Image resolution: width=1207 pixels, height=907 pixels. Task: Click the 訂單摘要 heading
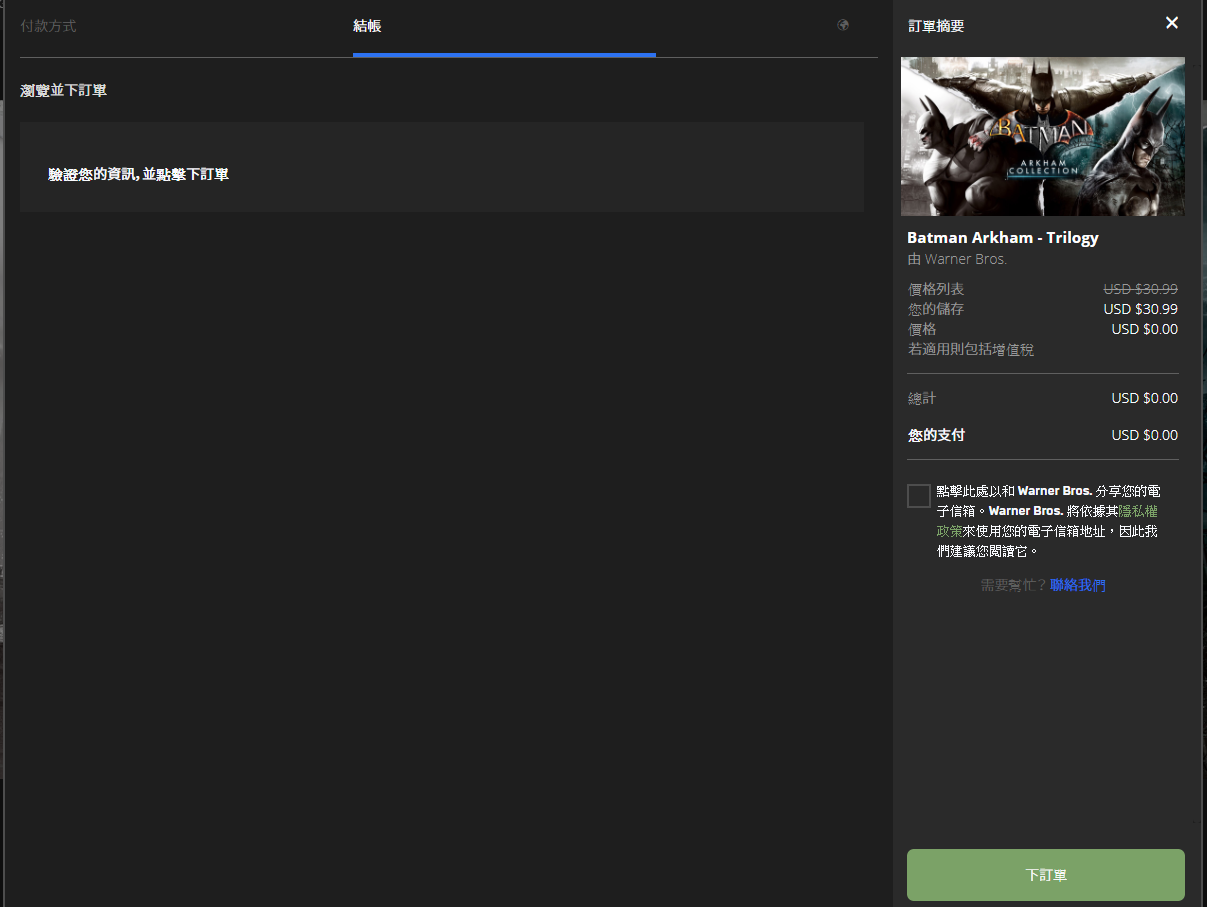[936, 26]
